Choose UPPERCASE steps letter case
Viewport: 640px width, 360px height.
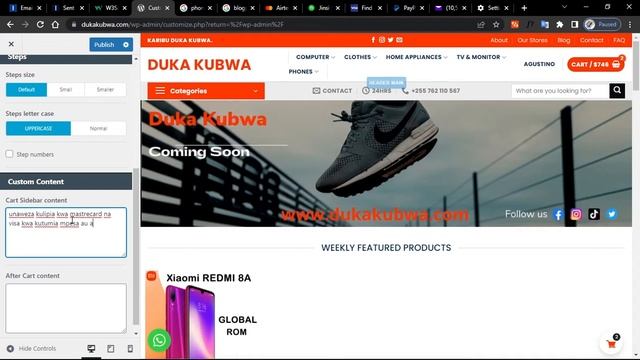point(38,129)
